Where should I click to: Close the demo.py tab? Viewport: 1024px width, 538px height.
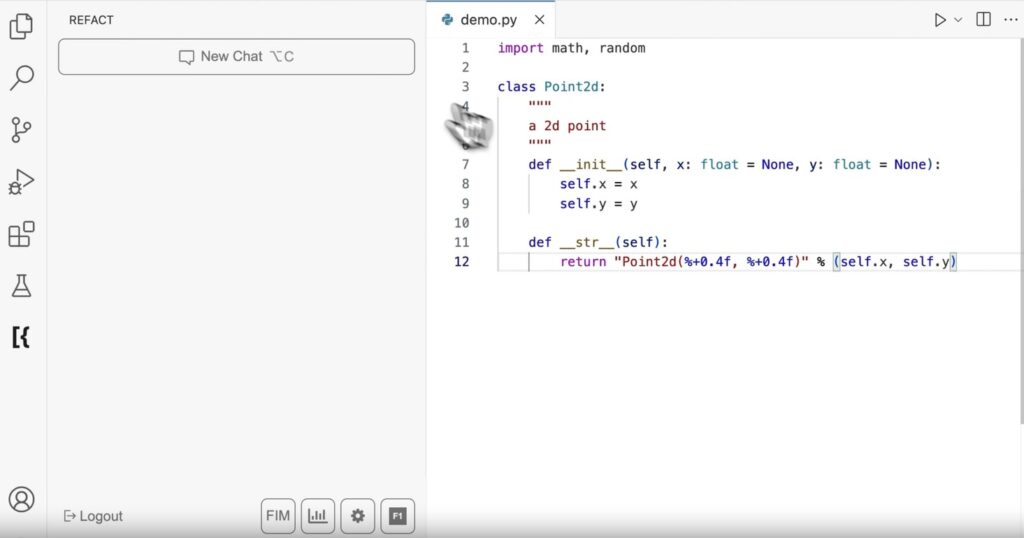tap(539, 20)
